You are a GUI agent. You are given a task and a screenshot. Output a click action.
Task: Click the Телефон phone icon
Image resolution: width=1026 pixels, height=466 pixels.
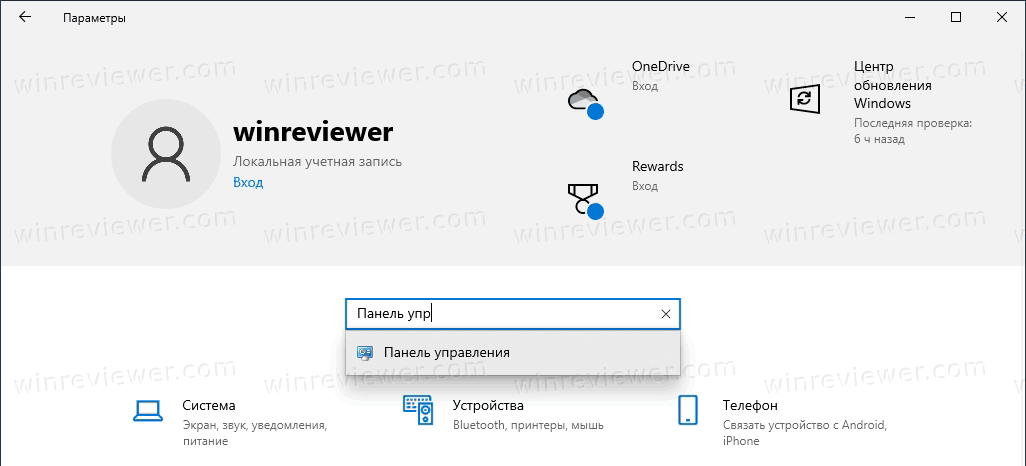point(687,410)
